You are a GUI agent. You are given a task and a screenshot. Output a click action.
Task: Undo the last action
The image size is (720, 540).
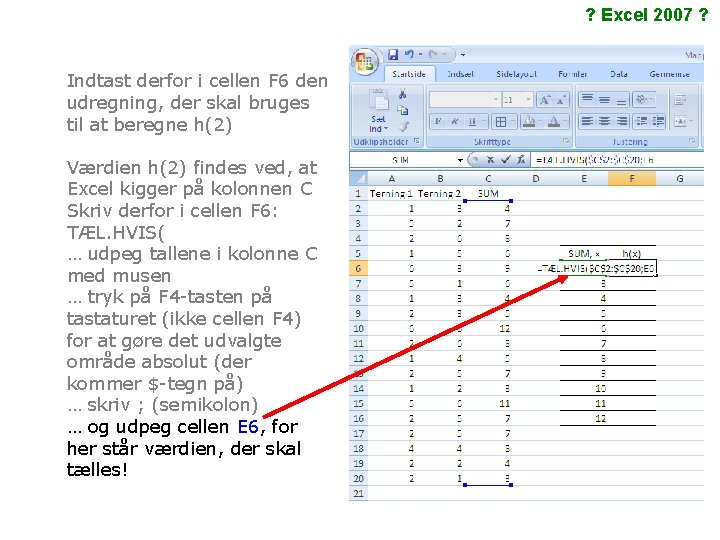point(409,55)
